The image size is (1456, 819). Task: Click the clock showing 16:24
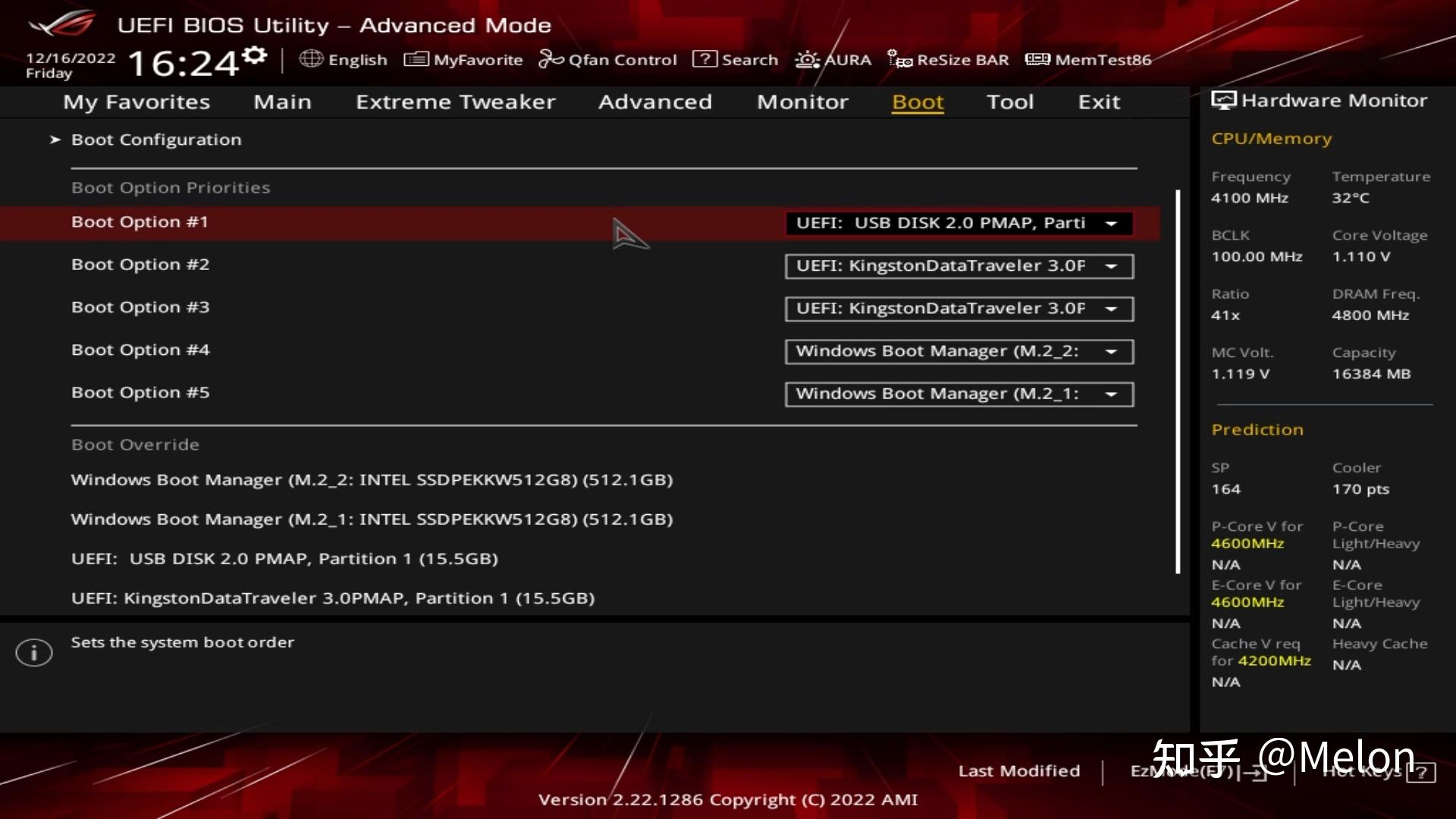point(184,63)
